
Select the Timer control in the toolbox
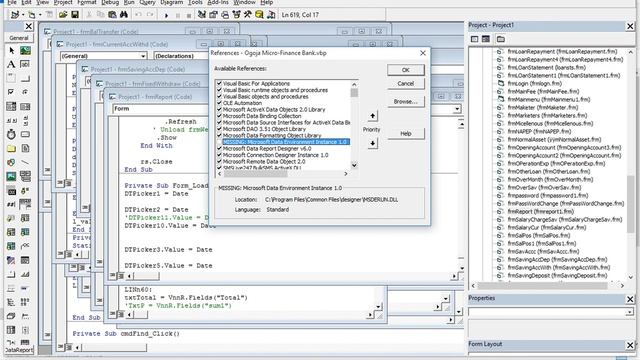pos(11,134)
